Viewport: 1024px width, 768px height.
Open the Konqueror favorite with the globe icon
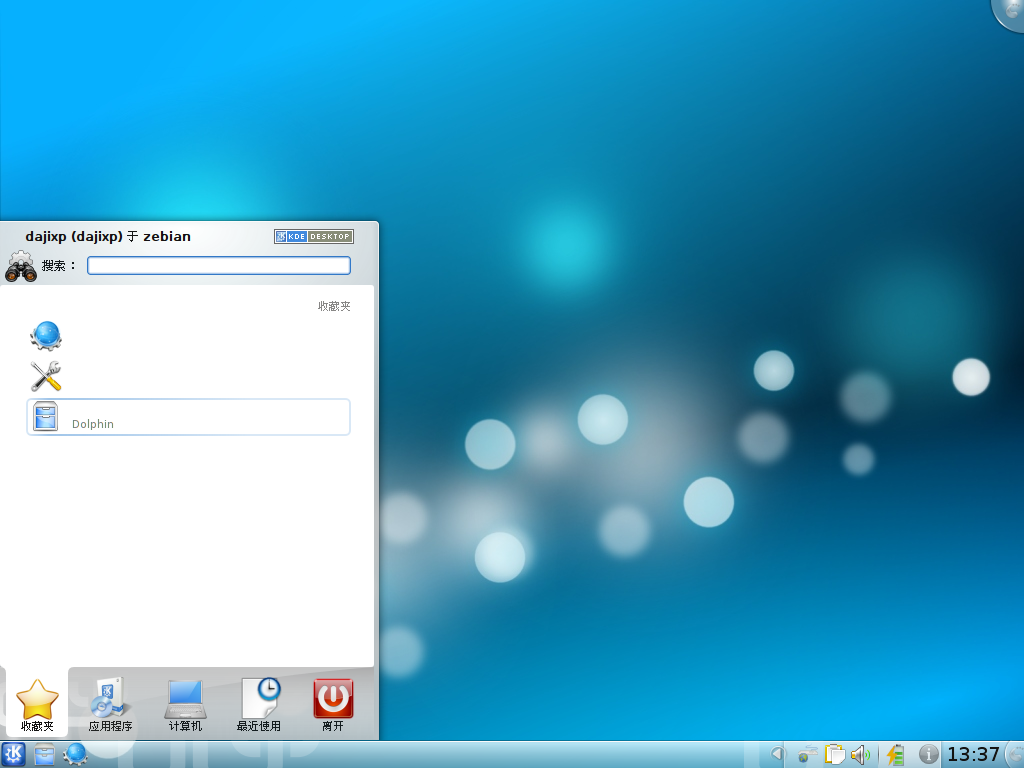46,336
